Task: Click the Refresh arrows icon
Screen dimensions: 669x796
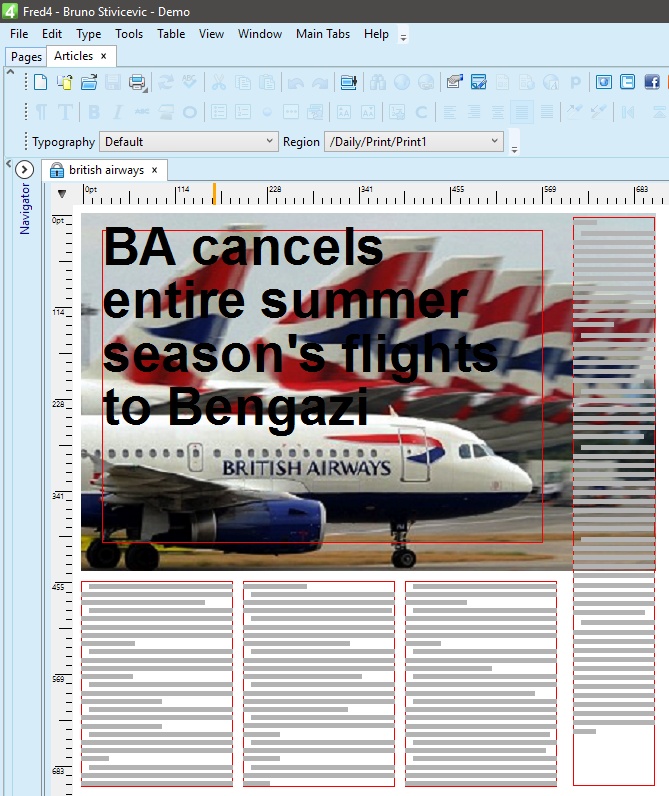Action: click(x=165, y=82)
